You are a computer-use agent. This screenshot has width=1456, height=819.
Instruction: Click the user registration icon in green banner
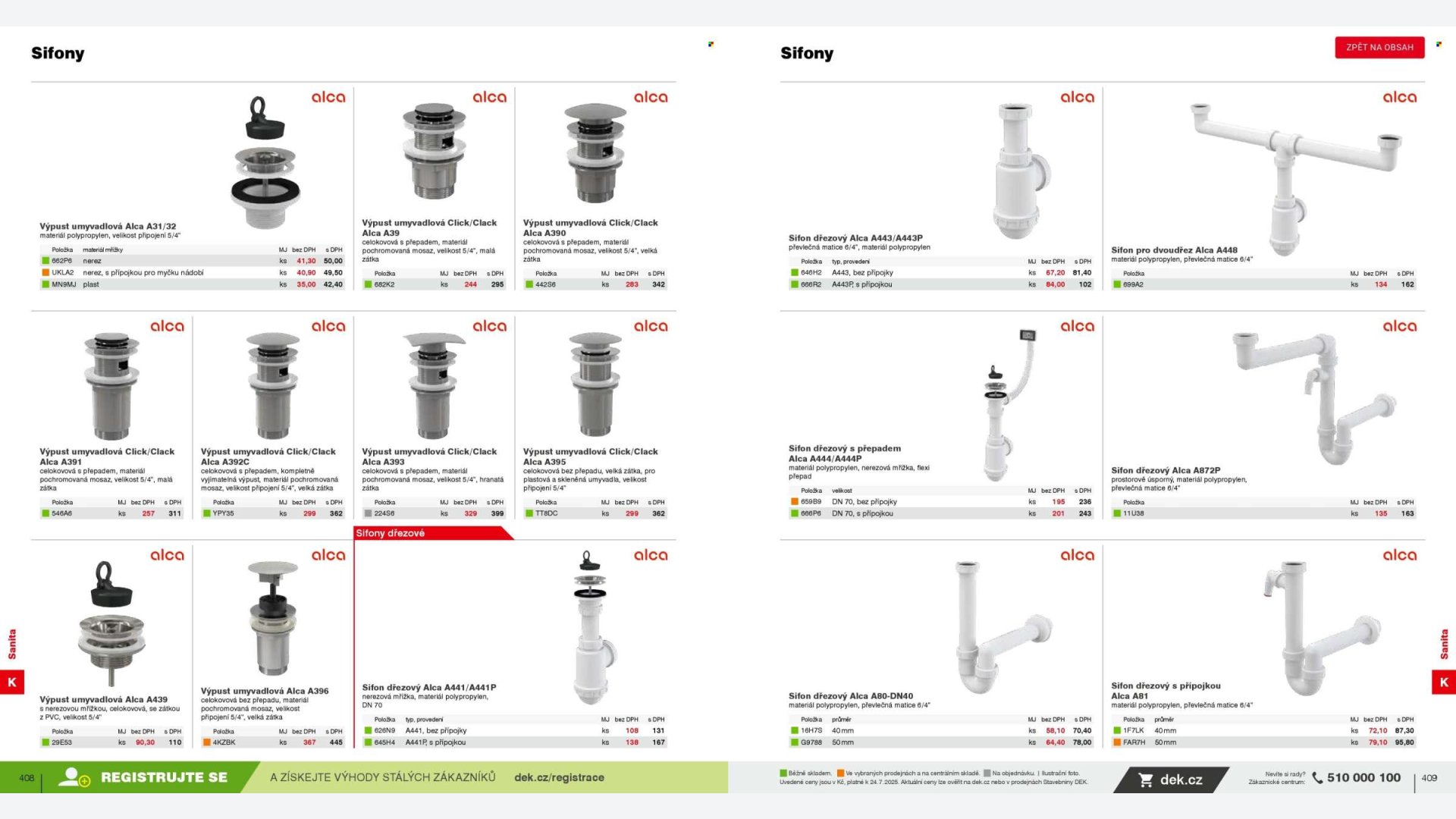point(74,777)
